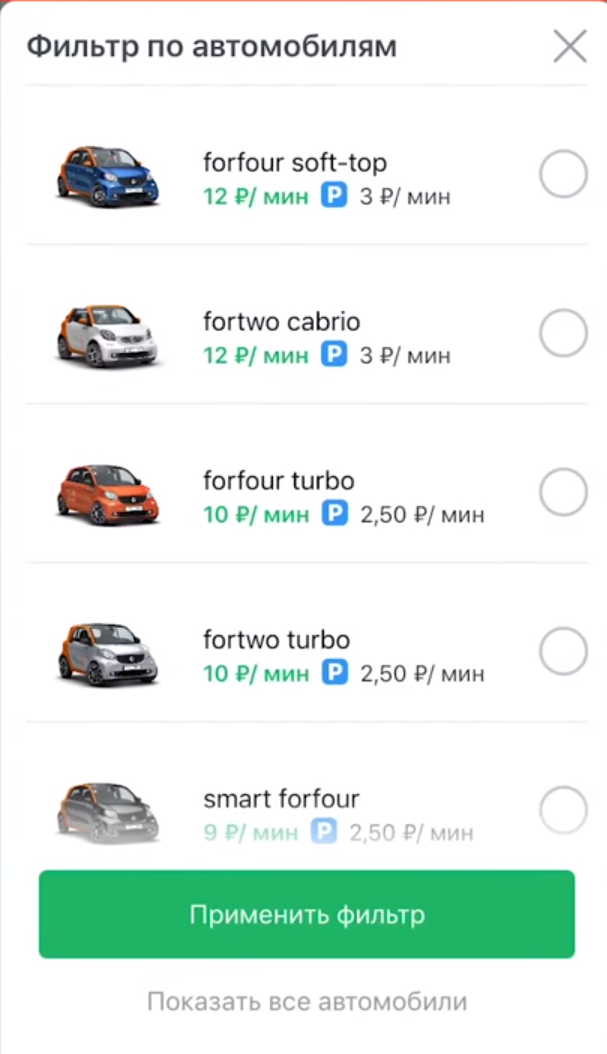Screen dimensions: 607x1054
Task: Click the orange forfour turbo car image
Action: [x=107, y=494]
